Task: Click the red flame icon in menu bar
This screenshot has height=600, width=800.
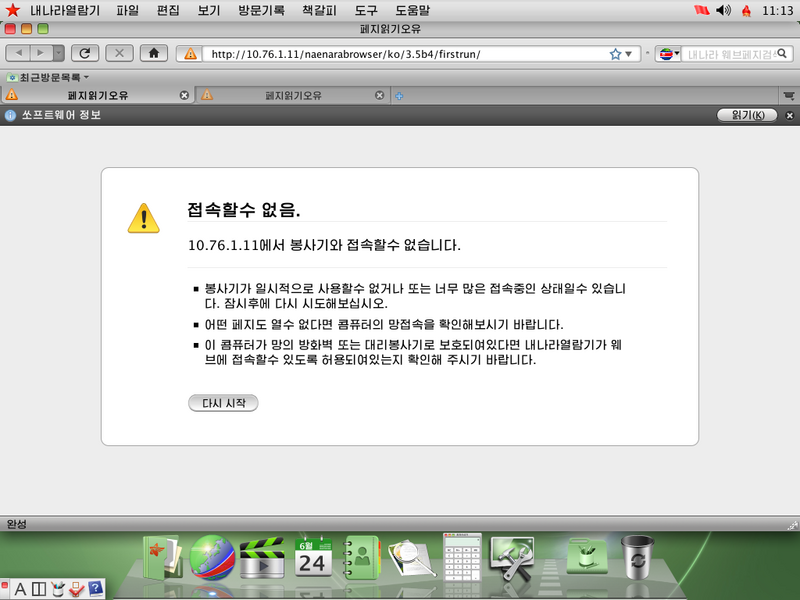Action: [x=746, y=11]
